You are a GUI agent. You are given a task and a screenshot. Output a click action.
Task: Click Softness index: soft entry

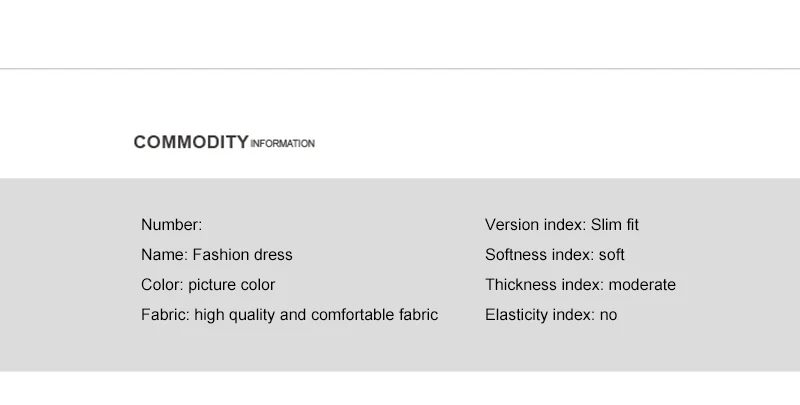555,255
